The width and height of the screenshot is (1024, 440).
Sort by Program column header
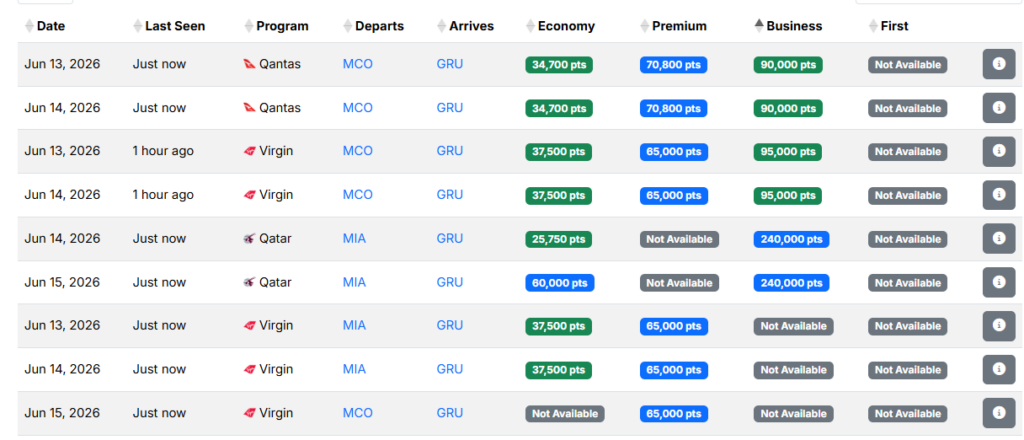click(x=281, y=26)
